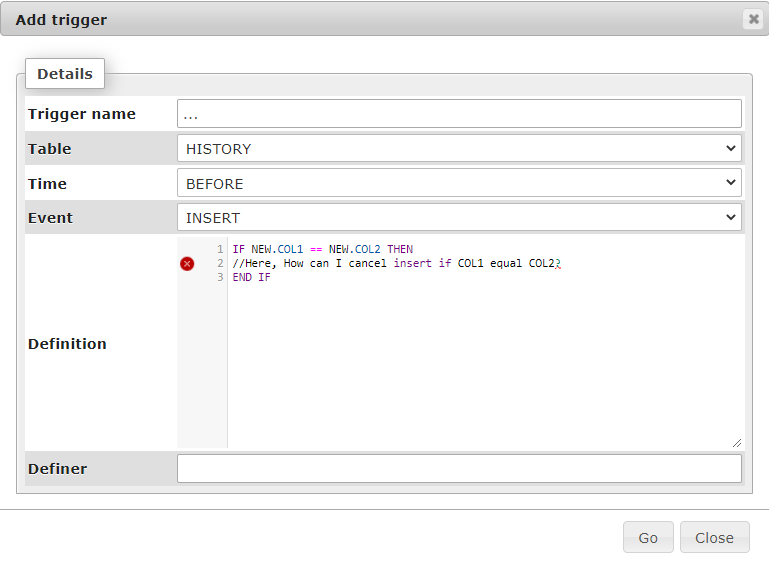Focus the Definer input field

[459, 469]
